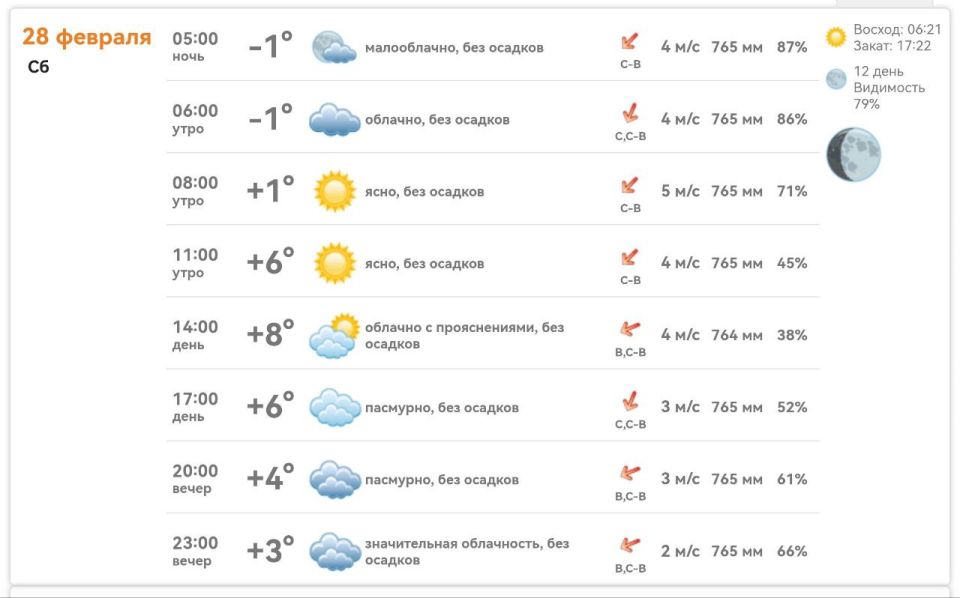The width and height of the screenshot is (960, 598).
Task: Click the "28 февраля" date heading
Action: (87, 38)
